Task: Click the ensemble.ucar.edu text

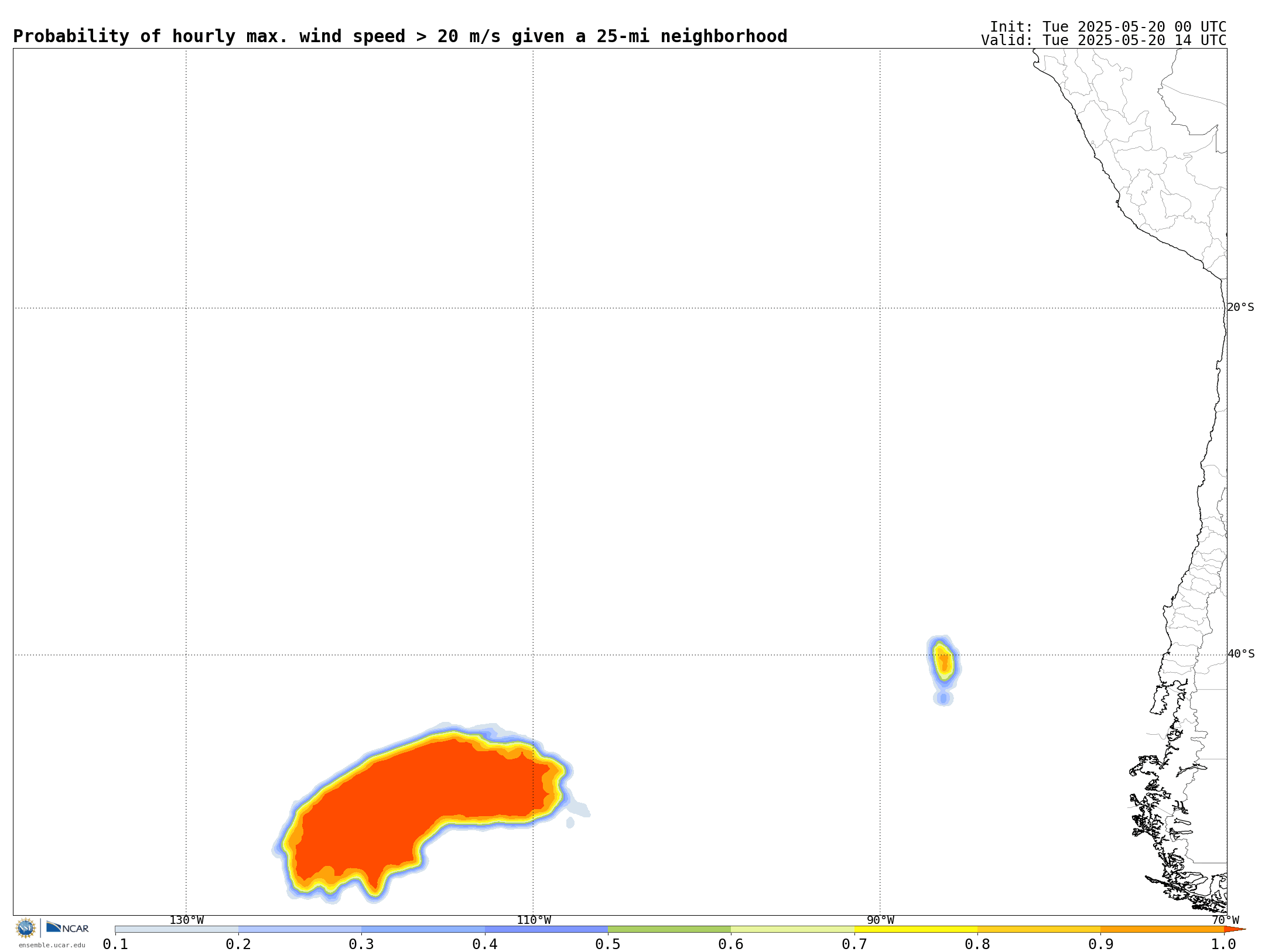Action: click(x=52, y=945)
